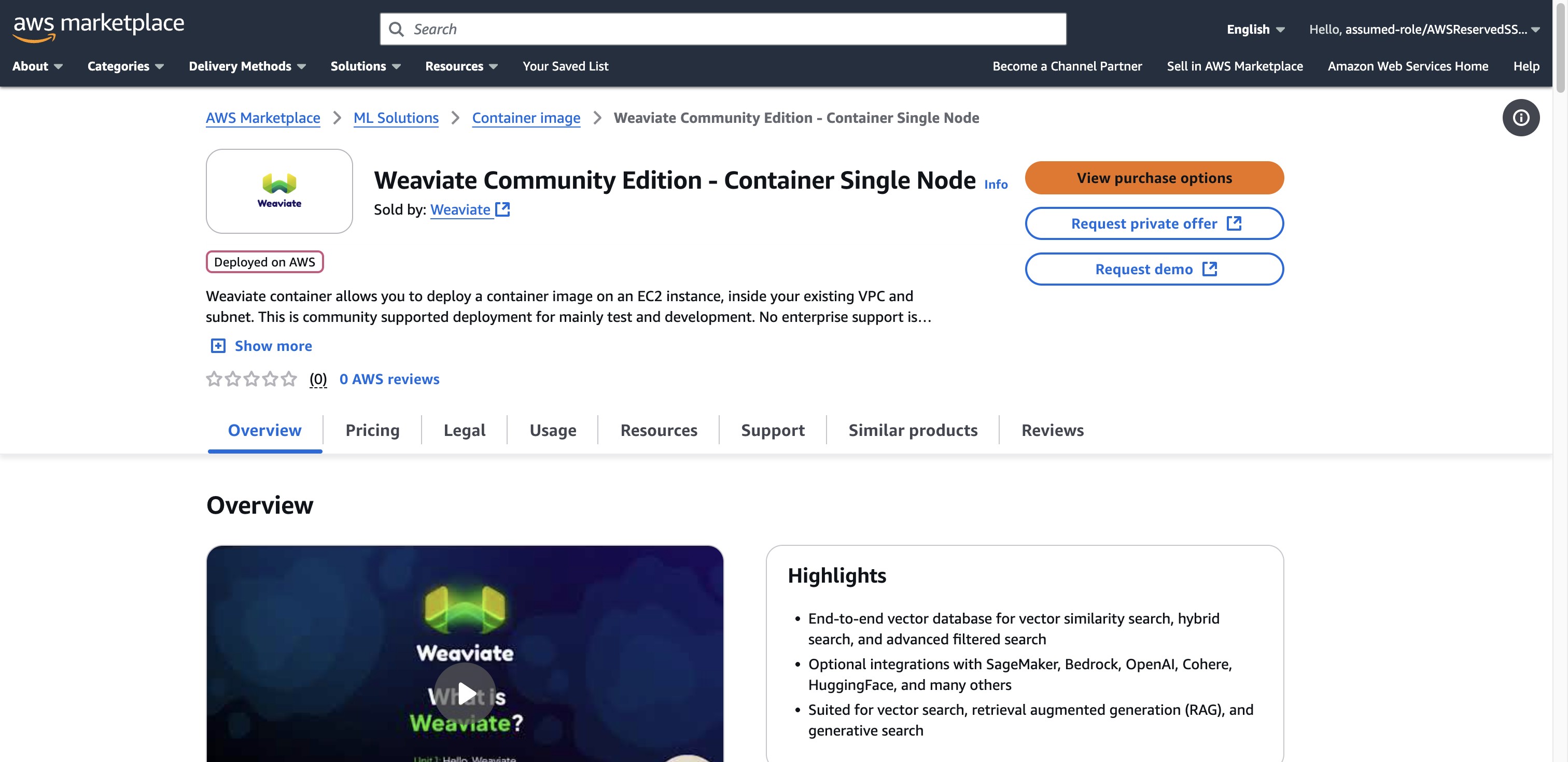Image resolution: width=1568 pixels, height=762 pixels.
Task: Open the Usage tab
Action: (553, 430)
